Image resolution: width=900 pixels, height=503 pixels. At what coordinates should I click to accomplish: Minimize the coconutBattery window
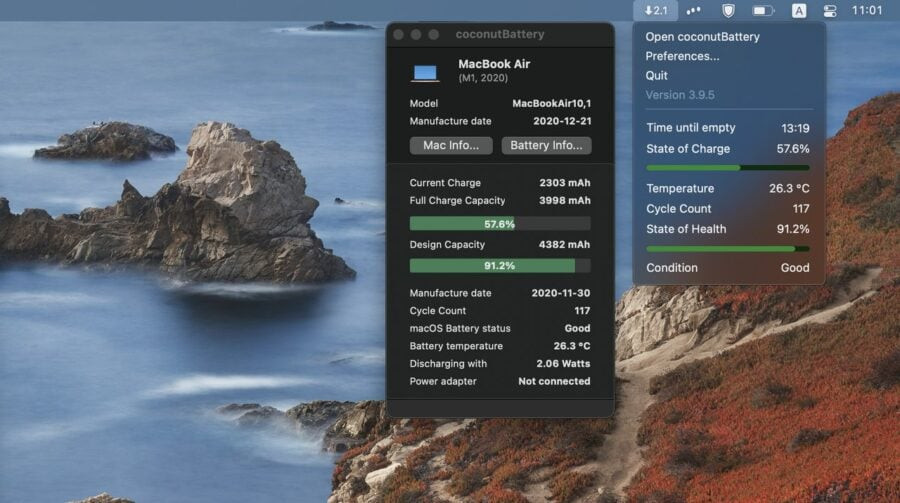416,34
